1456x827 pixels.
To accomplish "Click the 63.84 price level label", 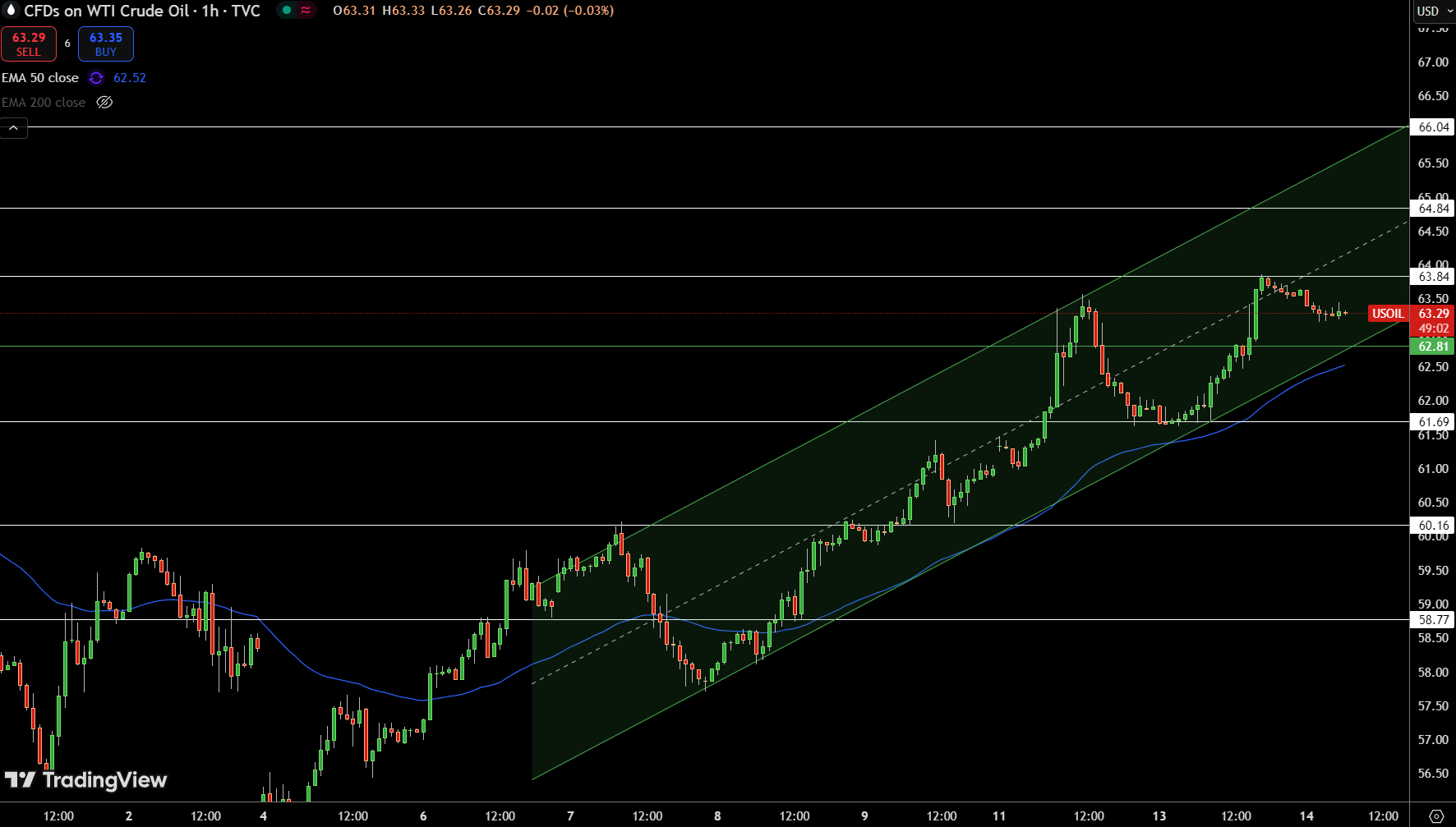I will pos(1433,277).
